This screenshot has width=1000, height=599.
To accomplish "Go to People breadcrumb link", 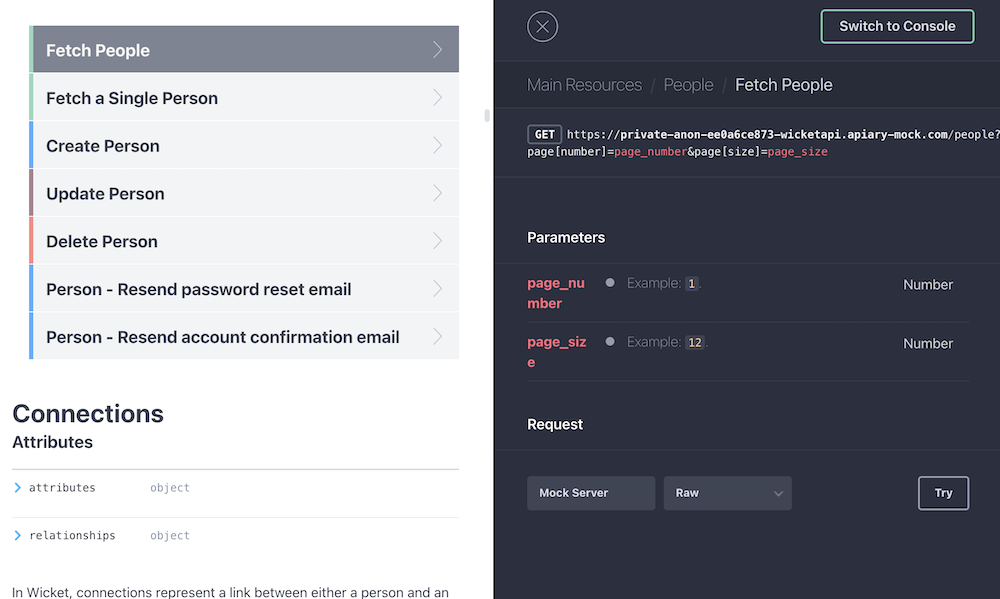I will pyautogui.click(x=688, y=85).
